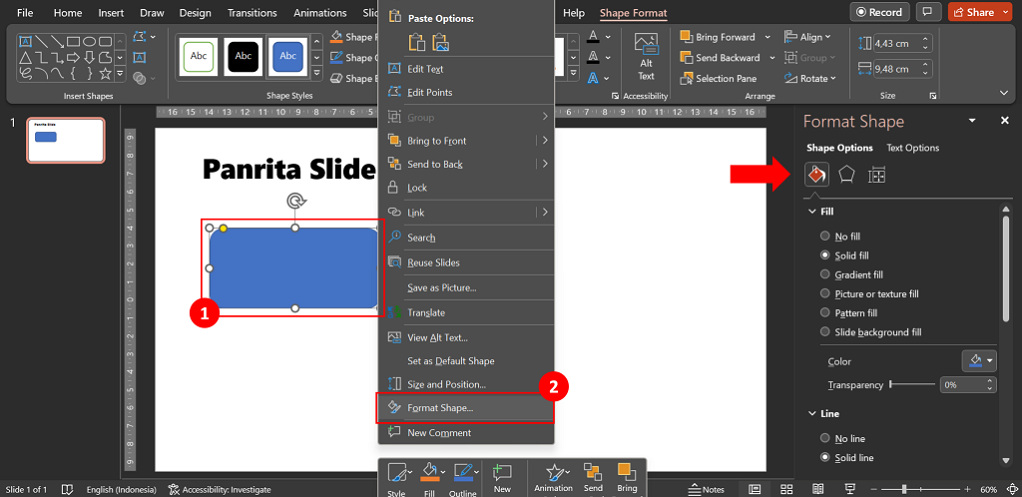The image size is (1022, 497).
Task: Open the Fill & Line tab icon
Action: coord(817,175)
